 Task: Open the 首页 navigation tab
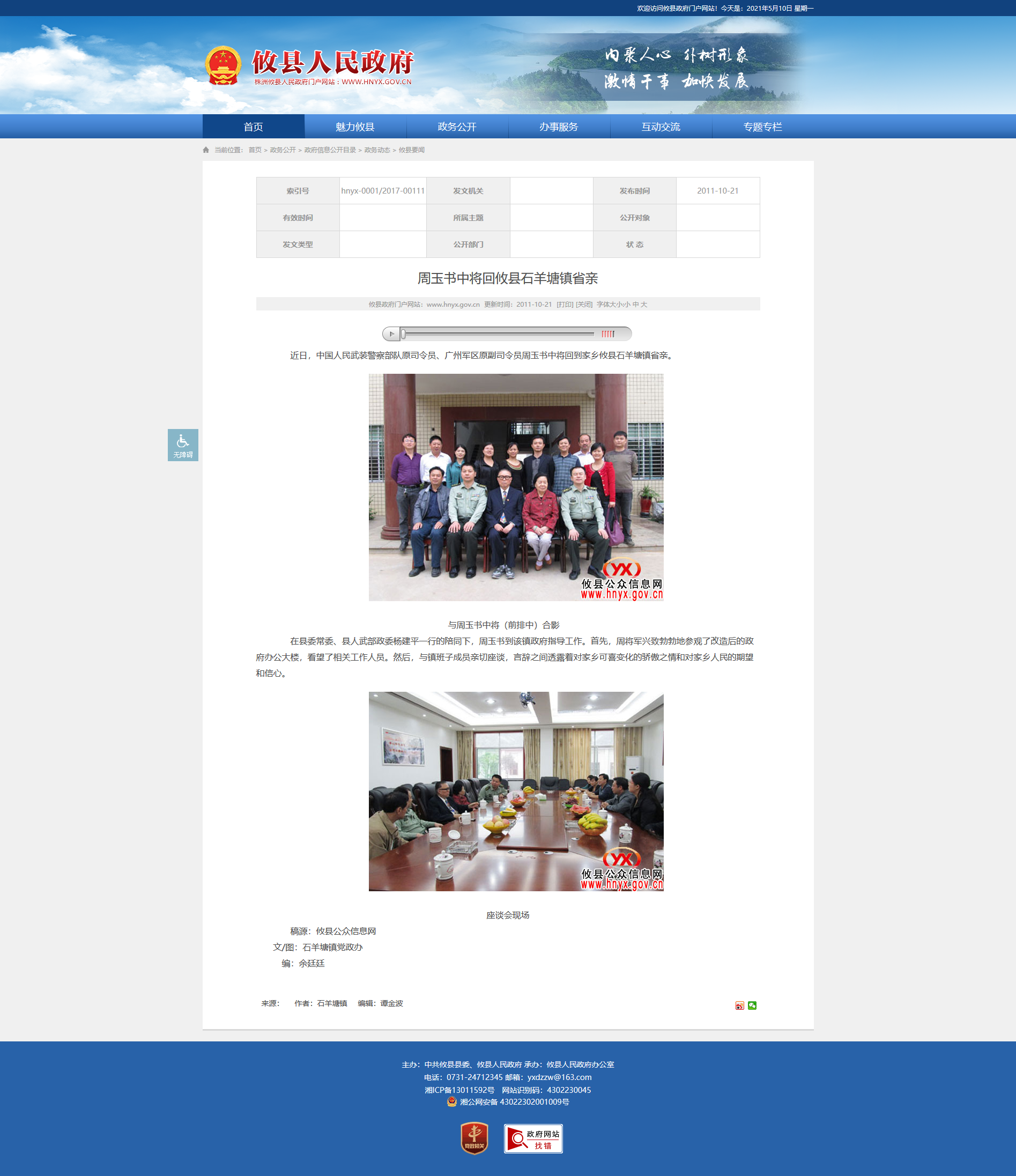click(x=253, y=127)
